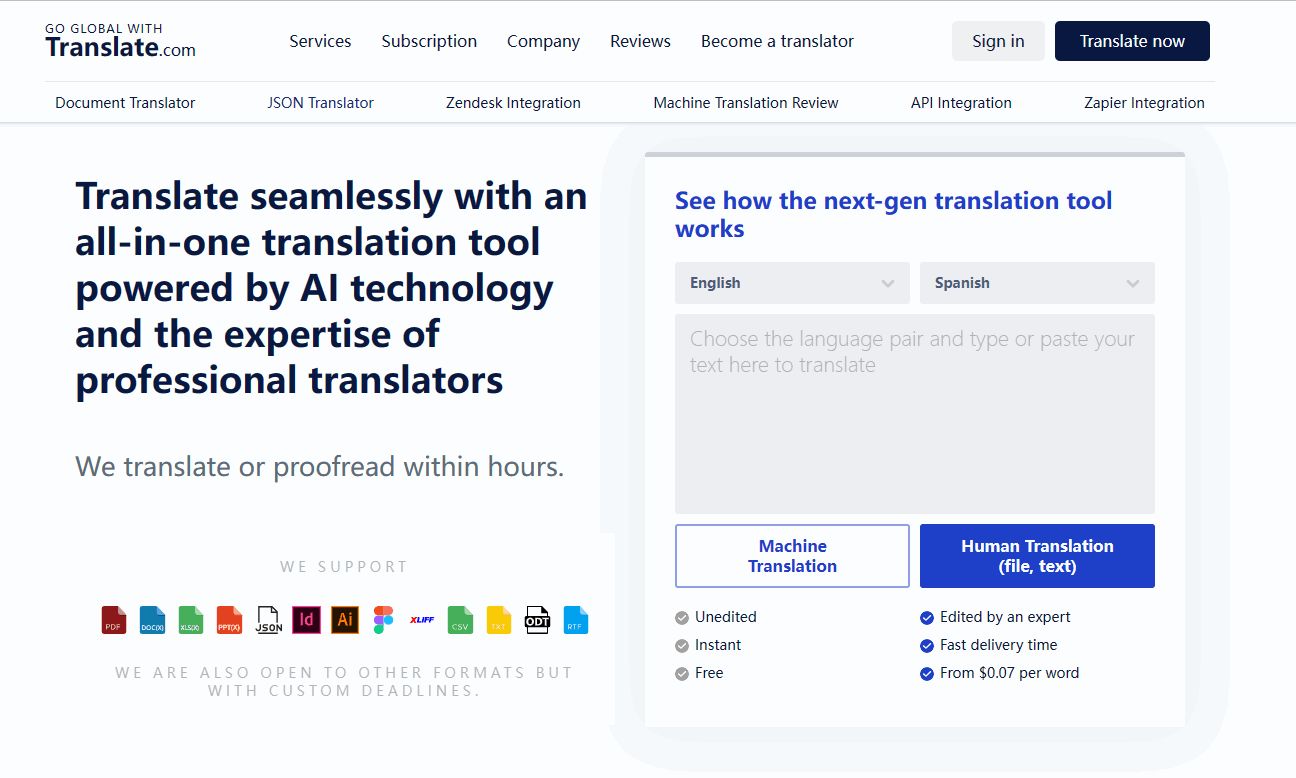The height and width of the screenshot is (778, 1296).
Task: Click the TXT file format icon
Action: [498, 620]
